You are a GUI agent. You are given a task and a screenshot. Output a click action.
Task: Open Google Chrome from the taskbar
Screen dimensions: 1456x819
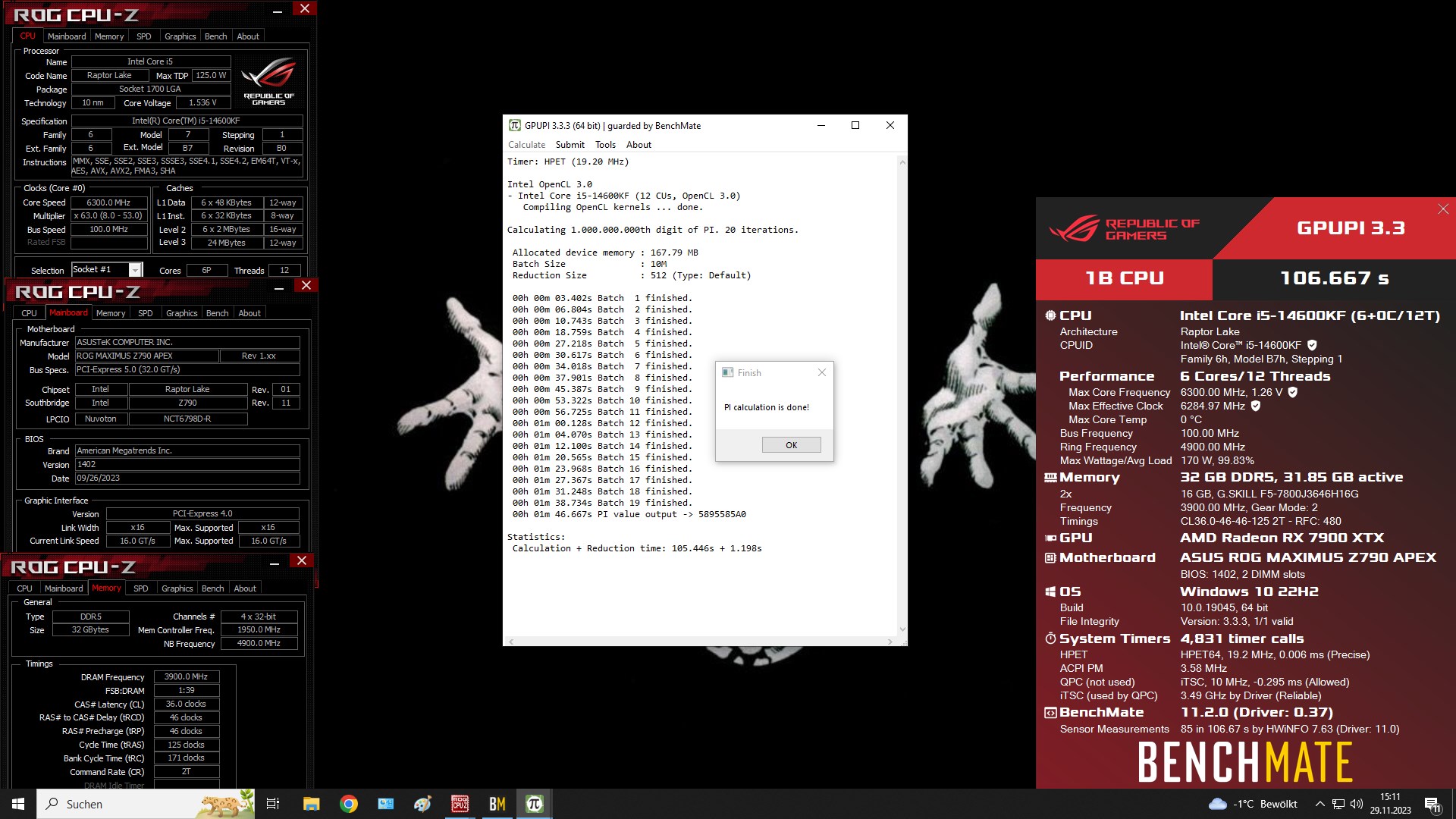click(349, 804)
